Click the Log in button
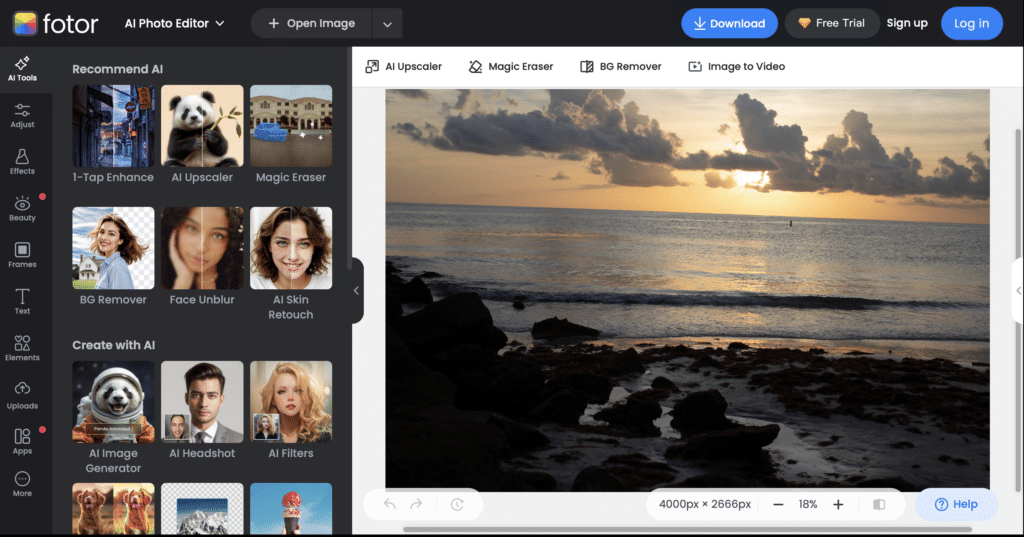The width and height of the screenshot is (1024, 537). [x=971, y=24]
